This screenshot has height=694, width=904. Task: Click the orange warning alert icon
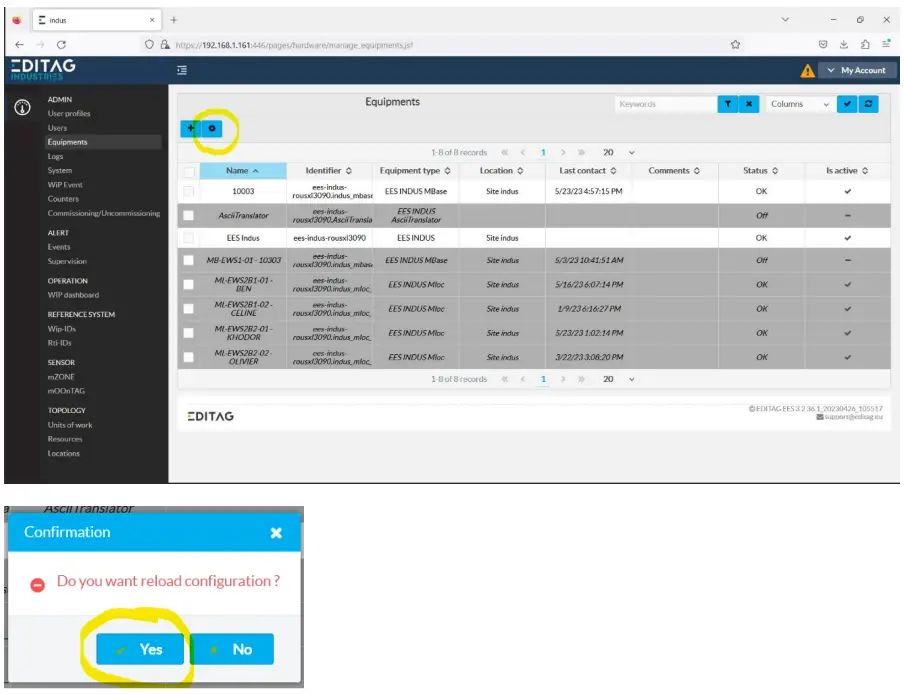point(807,71)
